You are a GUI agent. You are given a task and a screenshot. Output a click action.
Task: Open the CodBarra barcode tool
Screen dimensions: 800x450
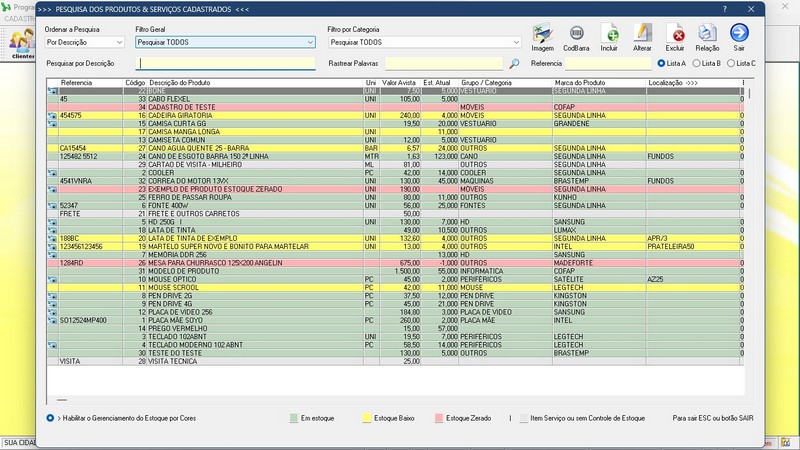coord(576,36)
